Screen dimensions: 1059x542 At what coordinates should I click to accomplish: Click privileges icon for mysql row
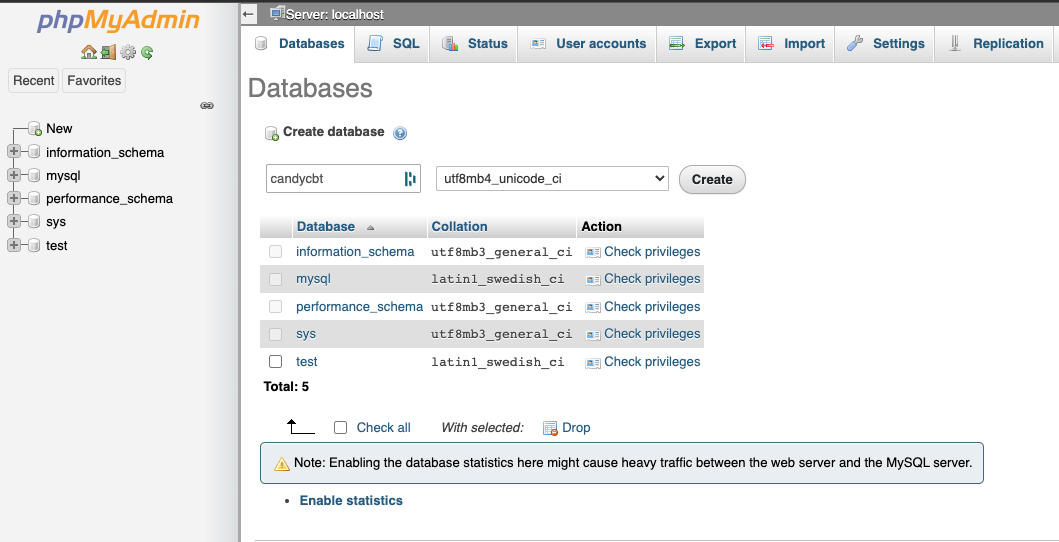tap(593, 279)
